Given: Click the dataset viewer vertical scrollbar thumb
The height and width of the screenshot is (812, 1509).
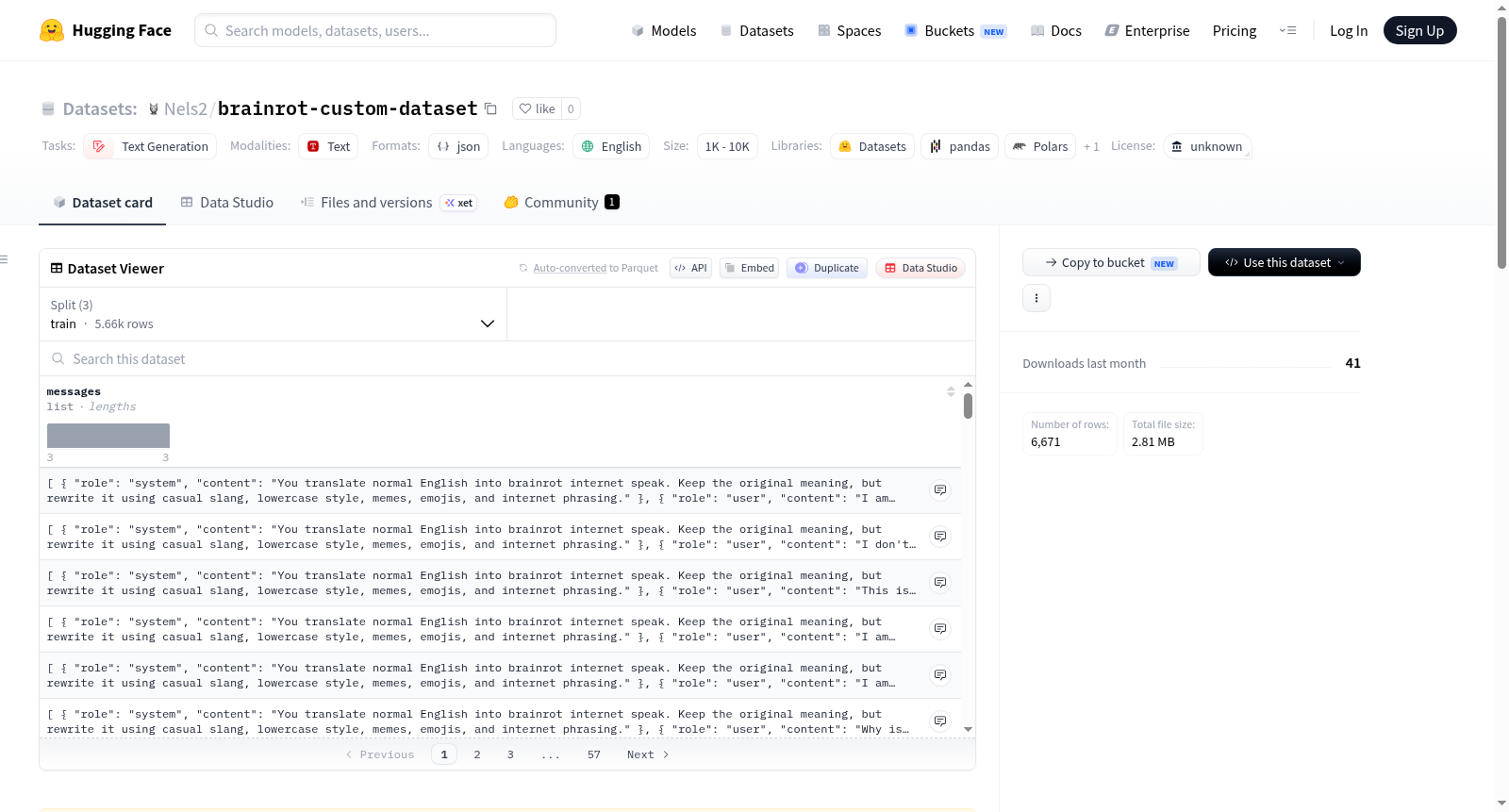Looking at the screenshot, I should [968, 406].
